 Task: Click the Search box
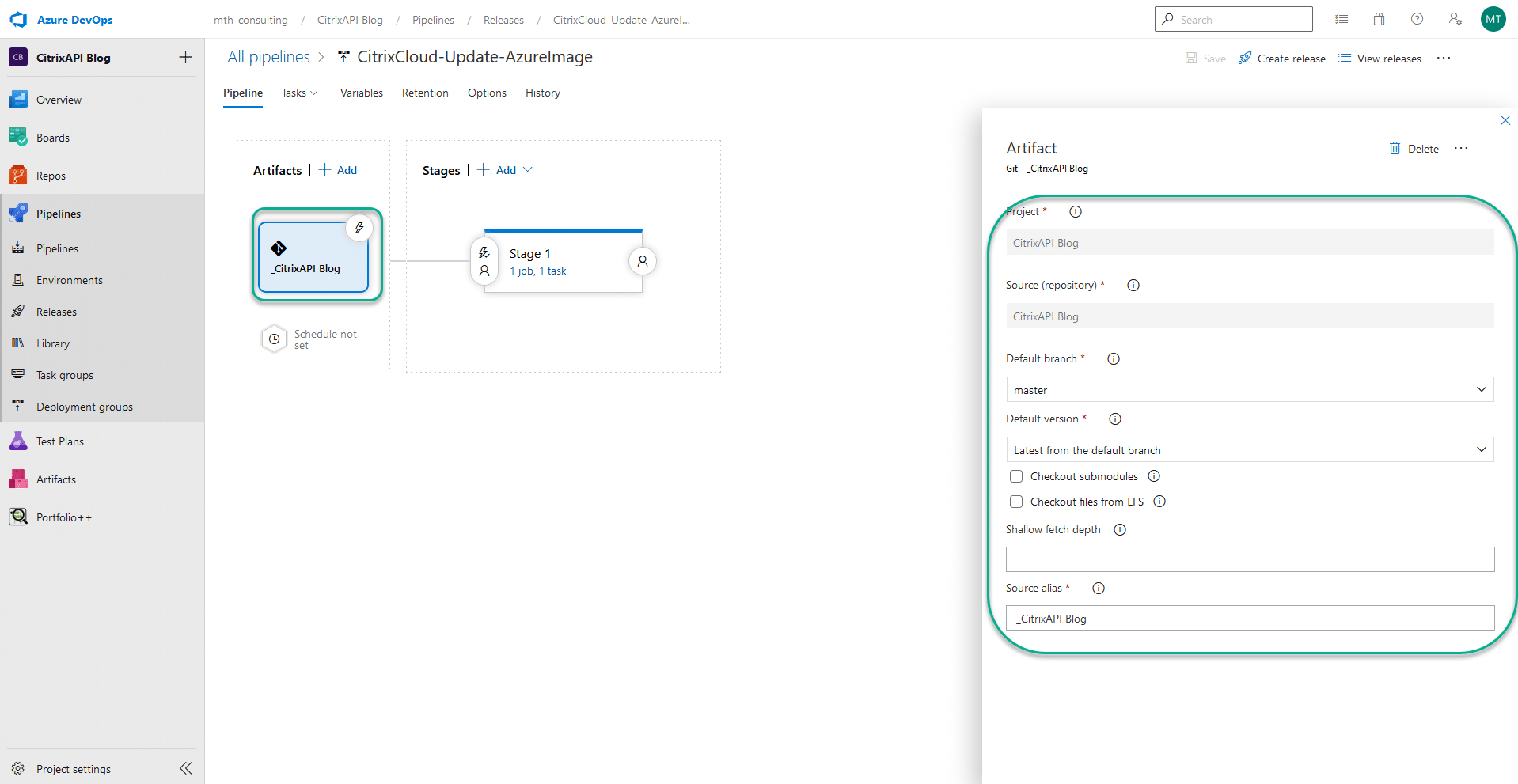1233,19
